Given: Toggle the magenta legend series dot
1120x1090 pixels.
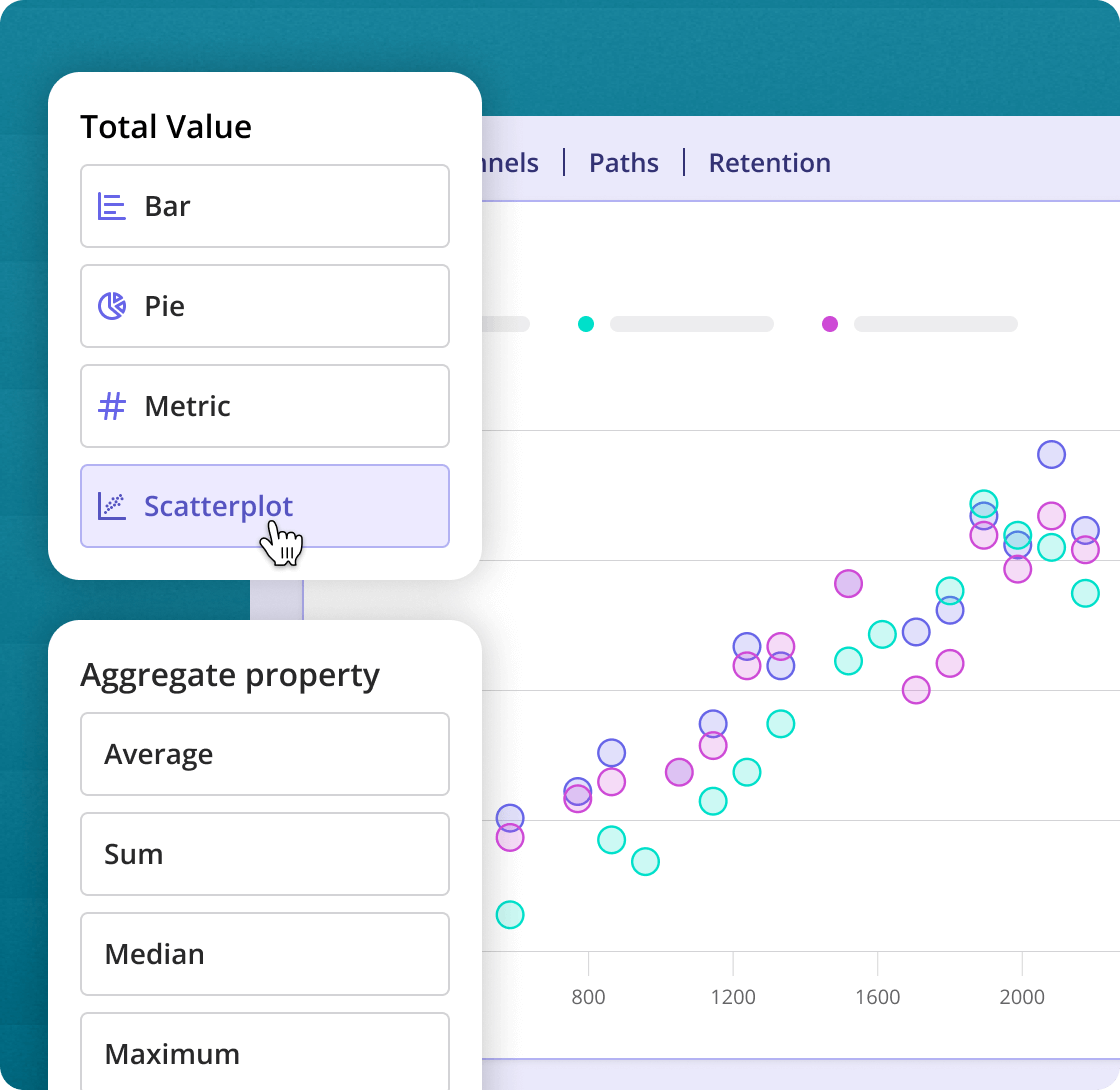Looking at the screenshot, I should [830, 324].
